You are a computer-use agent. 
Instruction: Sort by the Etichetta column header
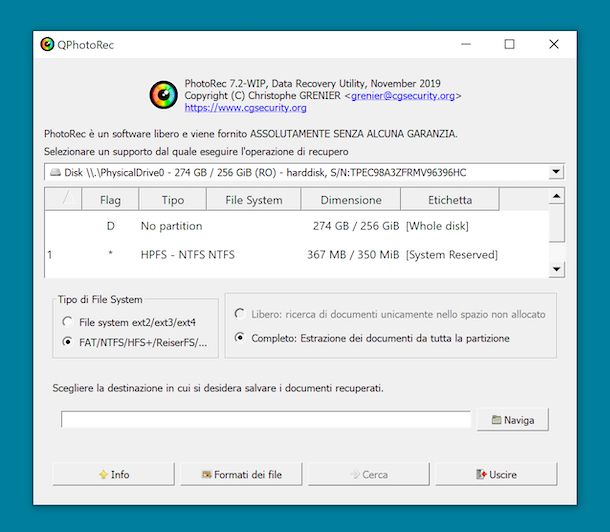450,200
